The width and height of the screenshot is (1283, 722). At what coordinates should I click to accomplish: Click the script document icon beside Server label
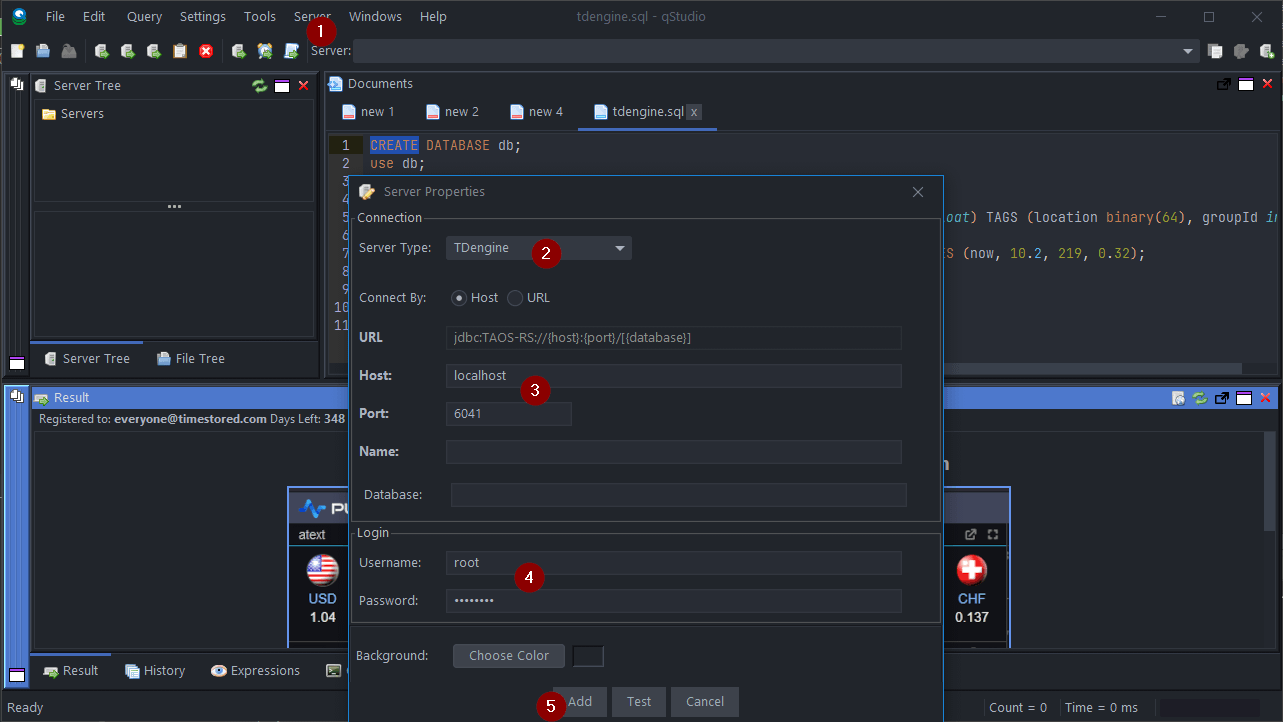click(291, 51)
